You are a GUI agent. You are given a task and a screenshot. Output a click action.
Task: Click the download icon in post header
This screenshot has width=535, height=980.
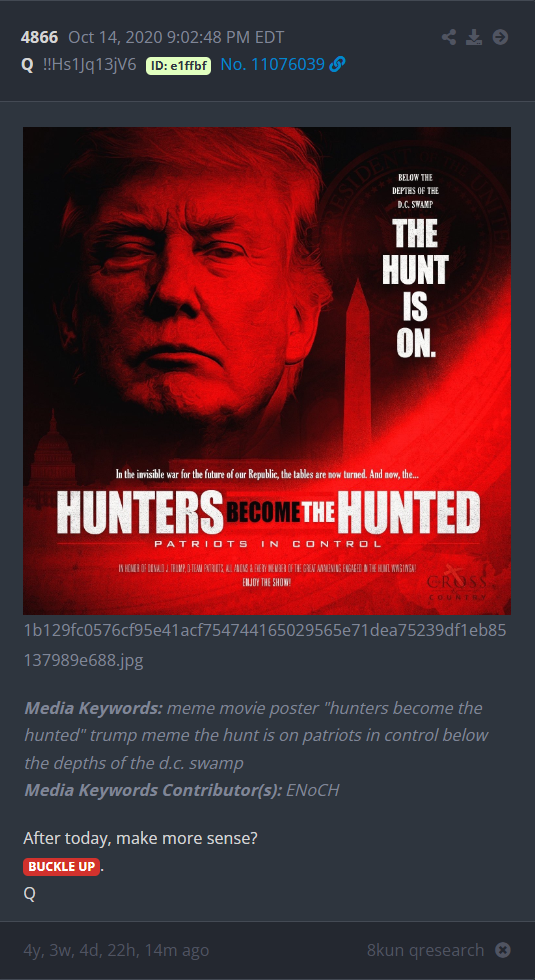(474, 38)
